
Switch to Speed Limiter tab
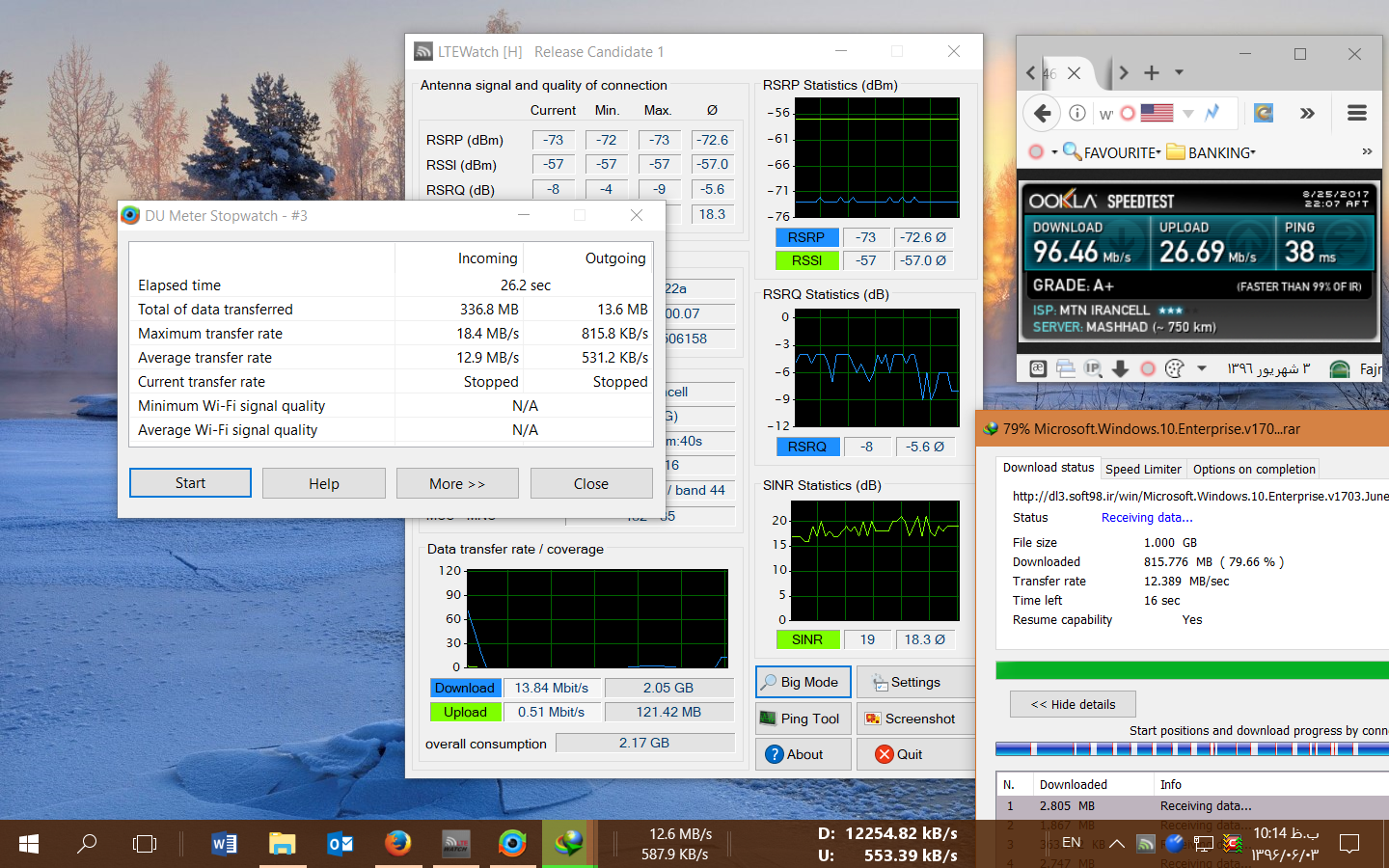click(1143, 470)
